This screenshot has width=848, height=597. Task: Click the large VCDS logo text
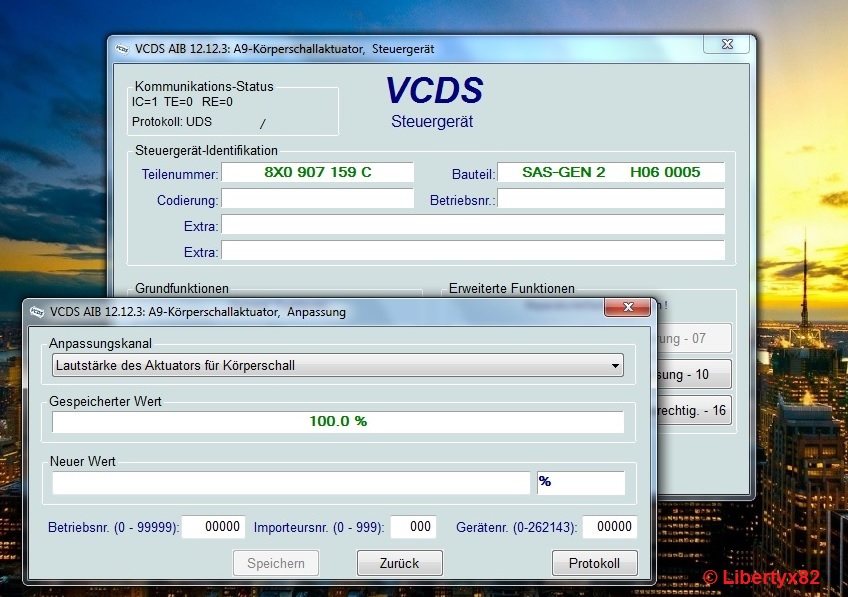434,90
